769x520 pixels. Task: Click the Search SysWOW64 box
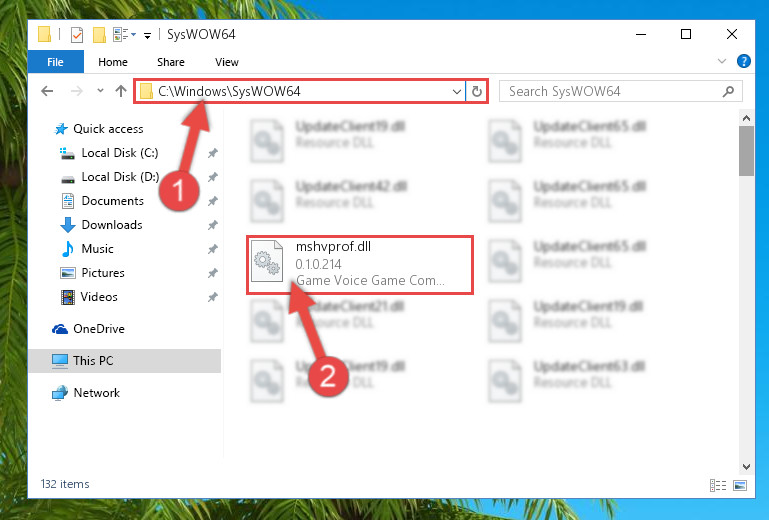pos(620,91)
